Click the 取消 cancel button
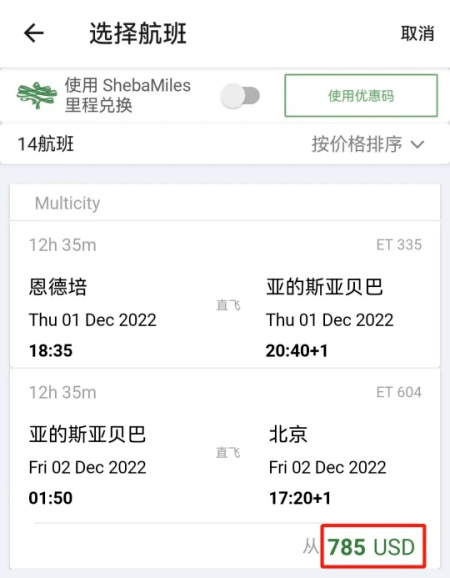 tap(418, 34)
